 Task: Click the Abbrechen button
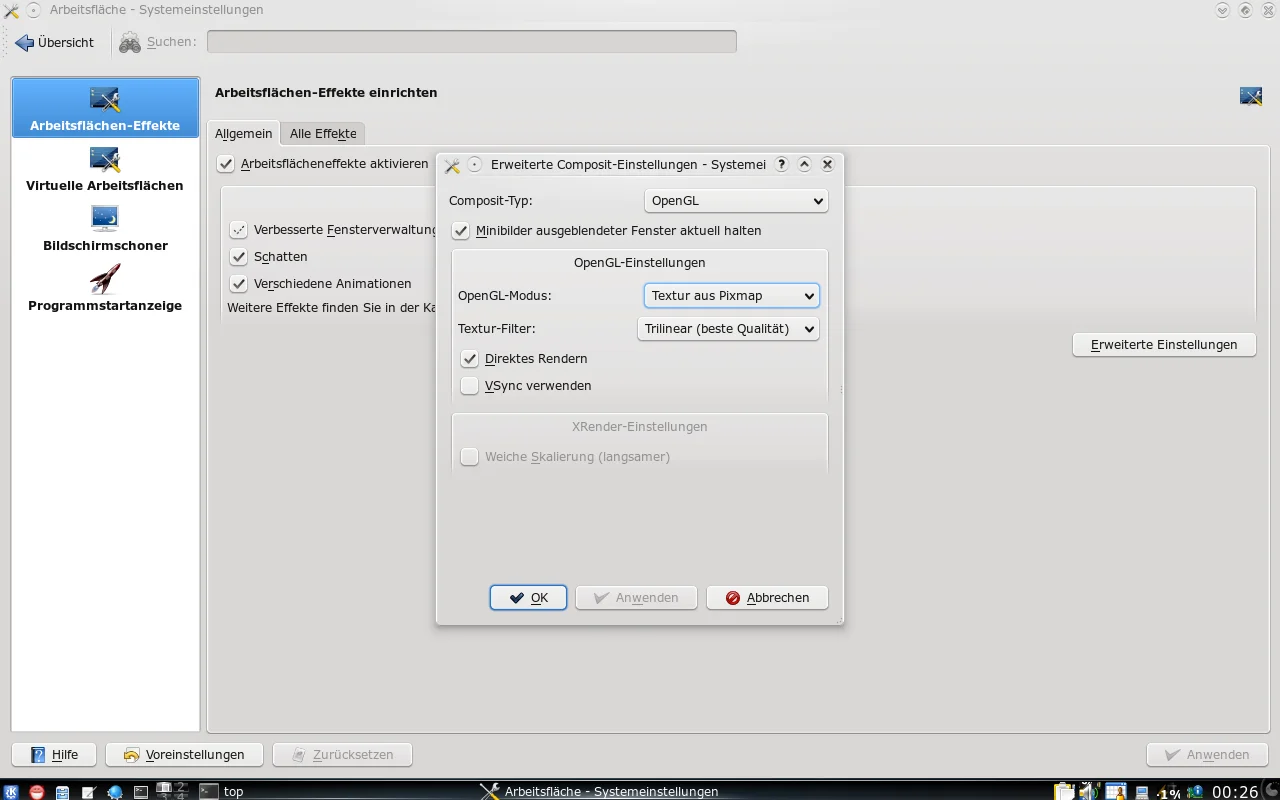tap(767, 598)
